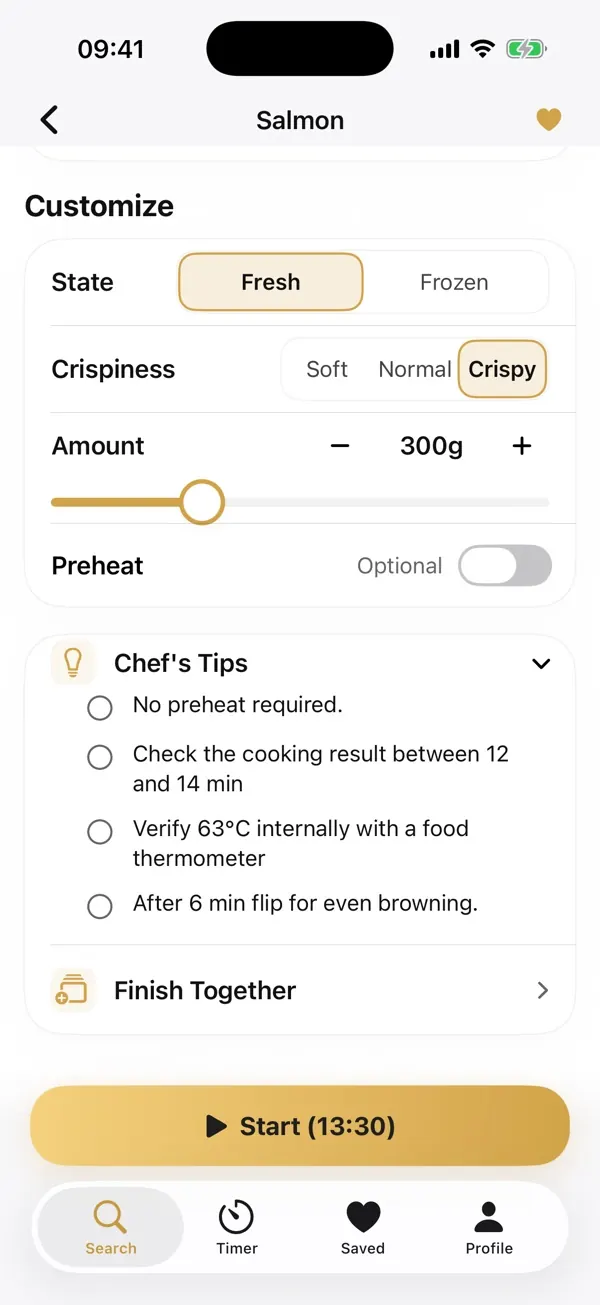Image resolution: width=600 pixels, height=1305 pixels.
Task: Tap the gold heart favorite icon
Action: [x=548, y=120]
